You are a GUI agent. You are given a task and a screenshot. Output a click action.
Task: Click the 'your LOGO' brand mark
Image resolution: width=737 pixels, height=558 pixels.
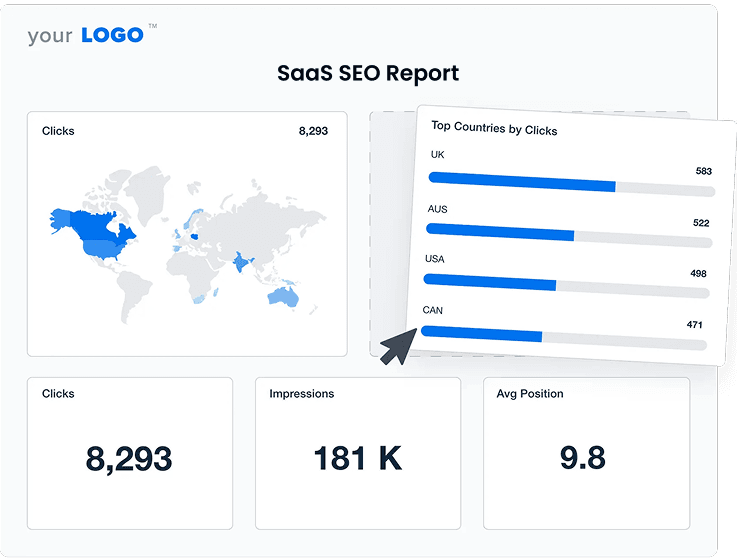pyautogui.click(x=85, y=35)
